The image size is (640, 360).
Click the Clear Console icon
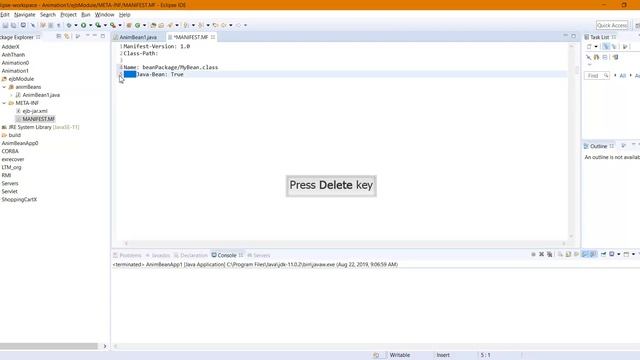click(560, 254)
